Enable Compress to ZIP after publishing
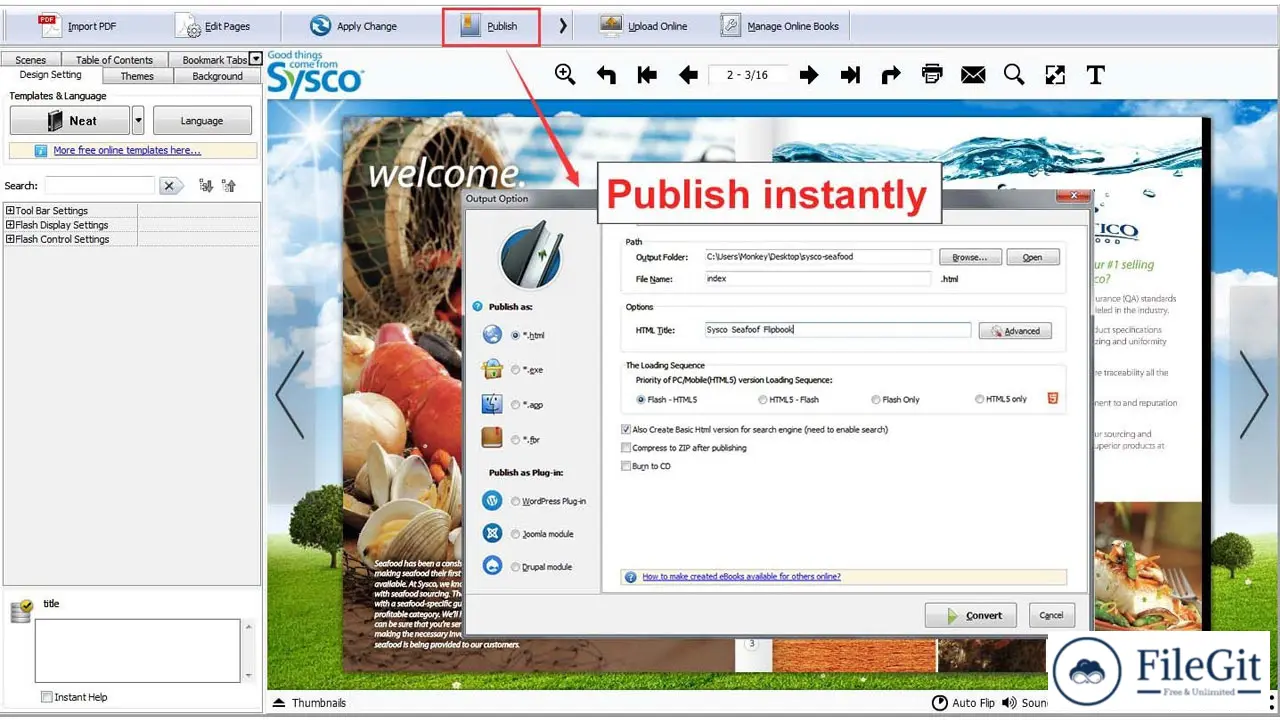1280x720 pixels. tap(626, 448)
